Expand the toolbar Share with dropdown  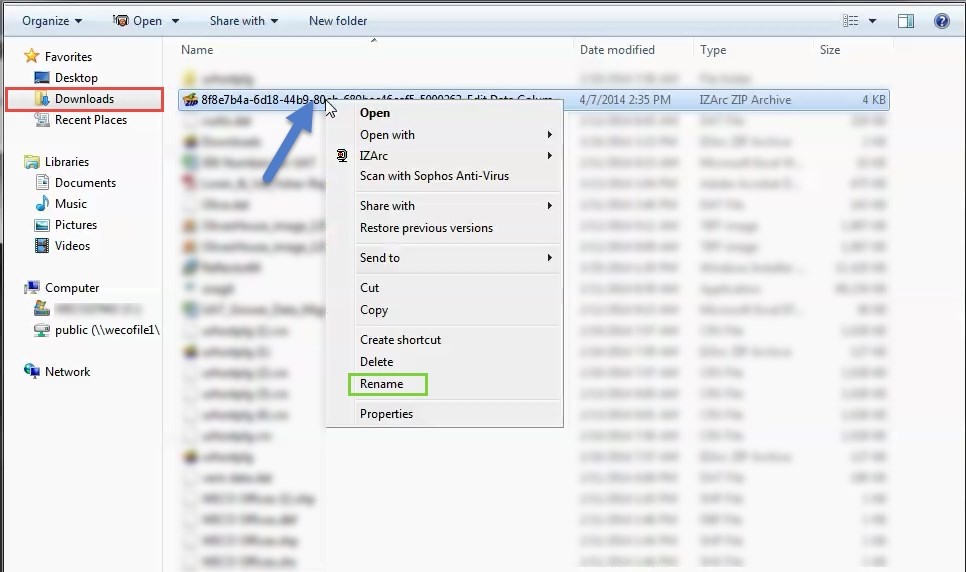pyautogui.click(x=244, y=21)
